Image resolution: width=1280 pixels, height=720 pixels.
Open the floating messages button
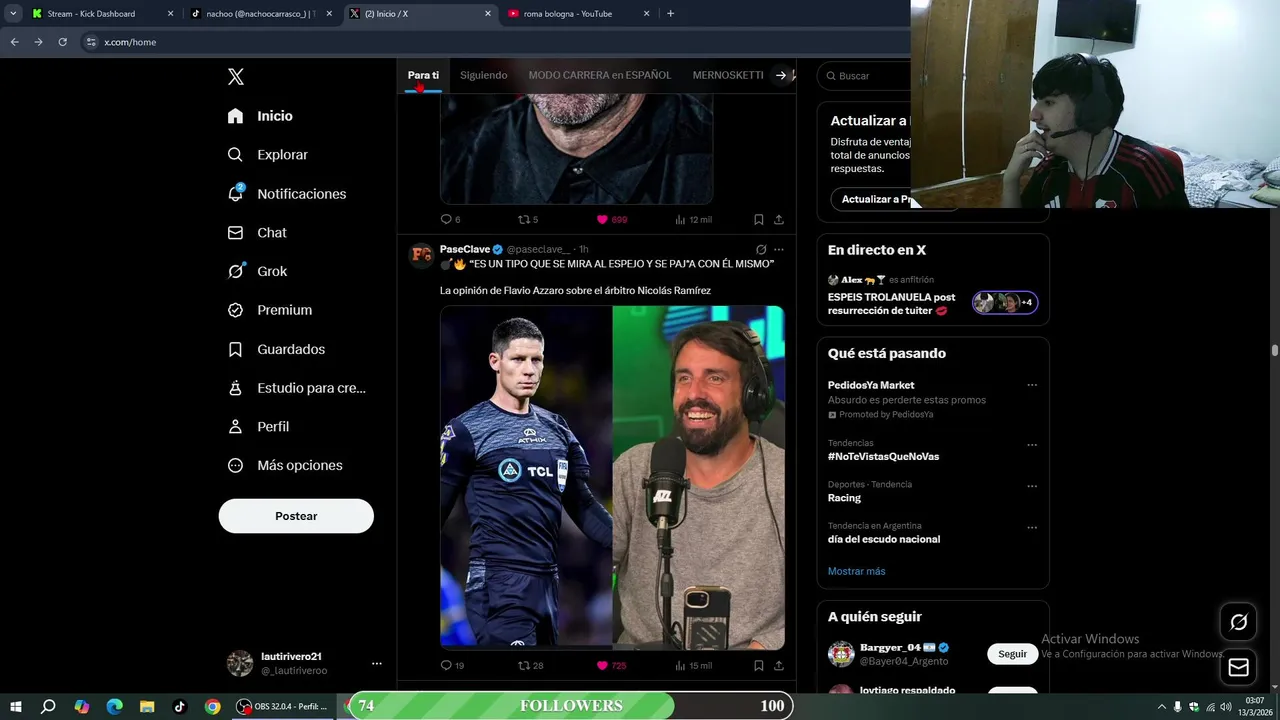[1238, 667]
